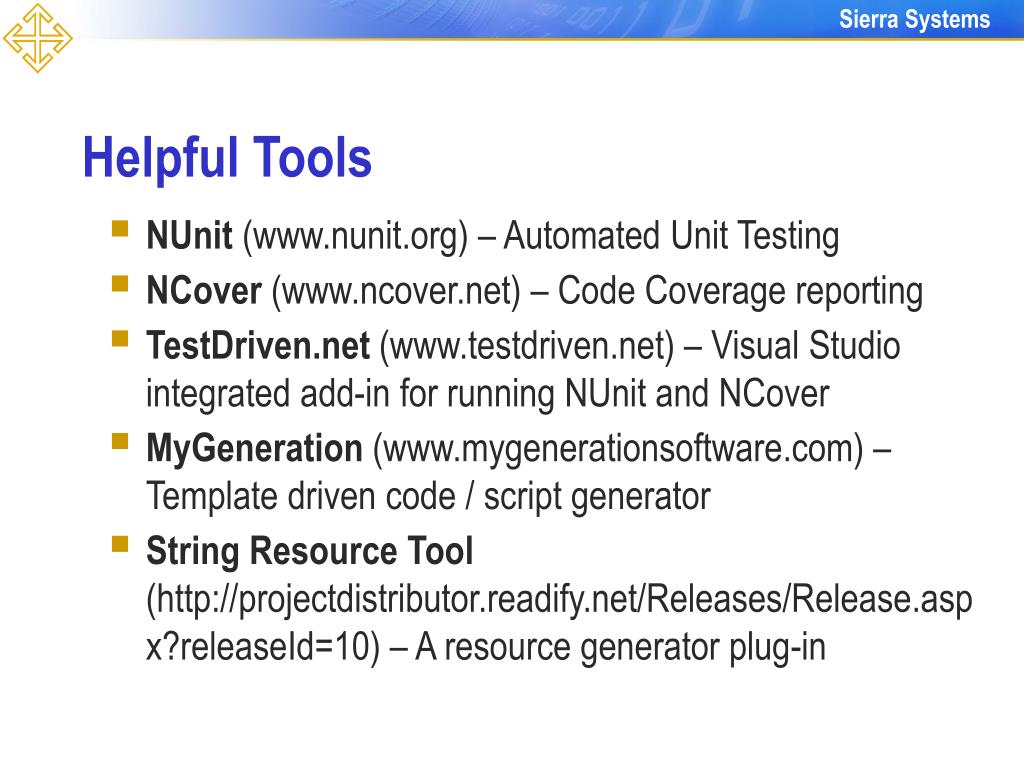
Task: Click the line about running NUnit and NCover
Action: pos(487,394)
